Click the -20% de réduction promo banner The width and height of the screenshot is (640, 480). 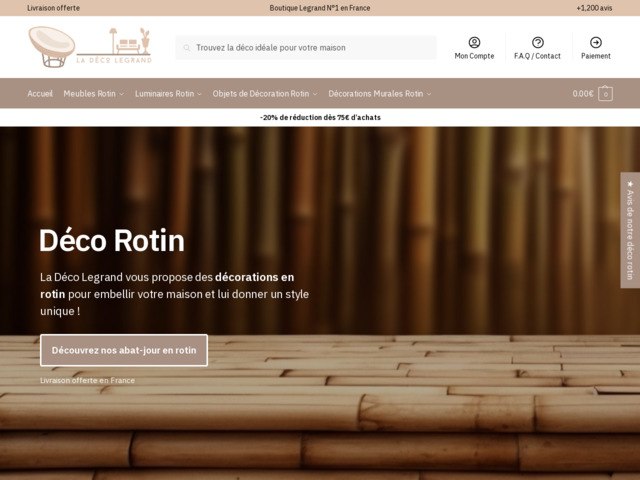(320, 117)
